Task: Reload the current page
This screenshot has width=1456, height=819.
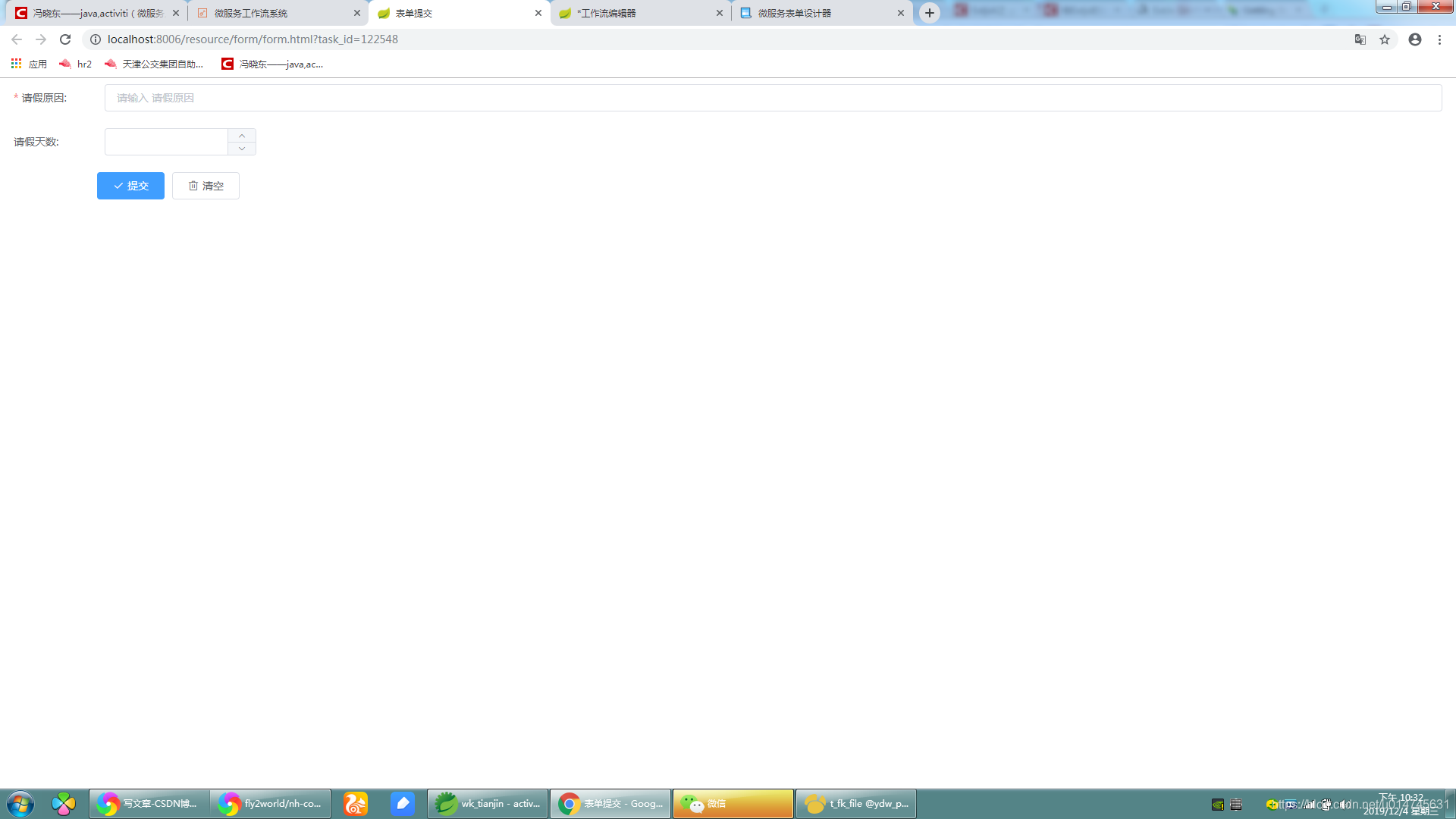Action: [65, 39]
